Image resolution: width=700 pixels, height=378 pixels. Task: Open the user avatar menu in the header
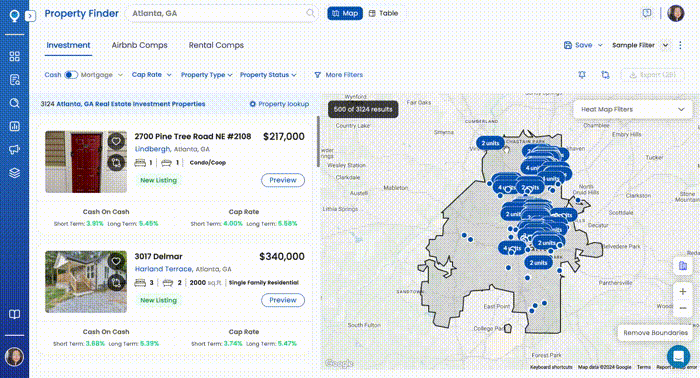[x=675, y=13]
